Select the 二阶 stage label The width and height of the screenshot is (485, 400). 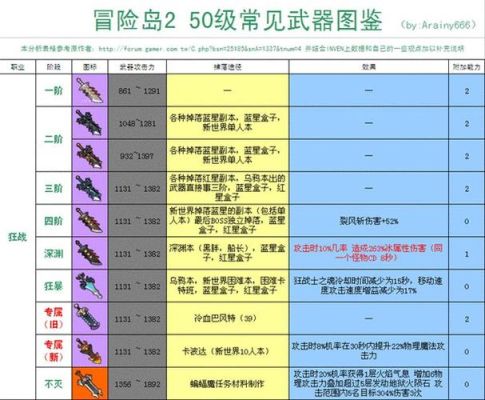pyautogui.click(x=53, y=139)
